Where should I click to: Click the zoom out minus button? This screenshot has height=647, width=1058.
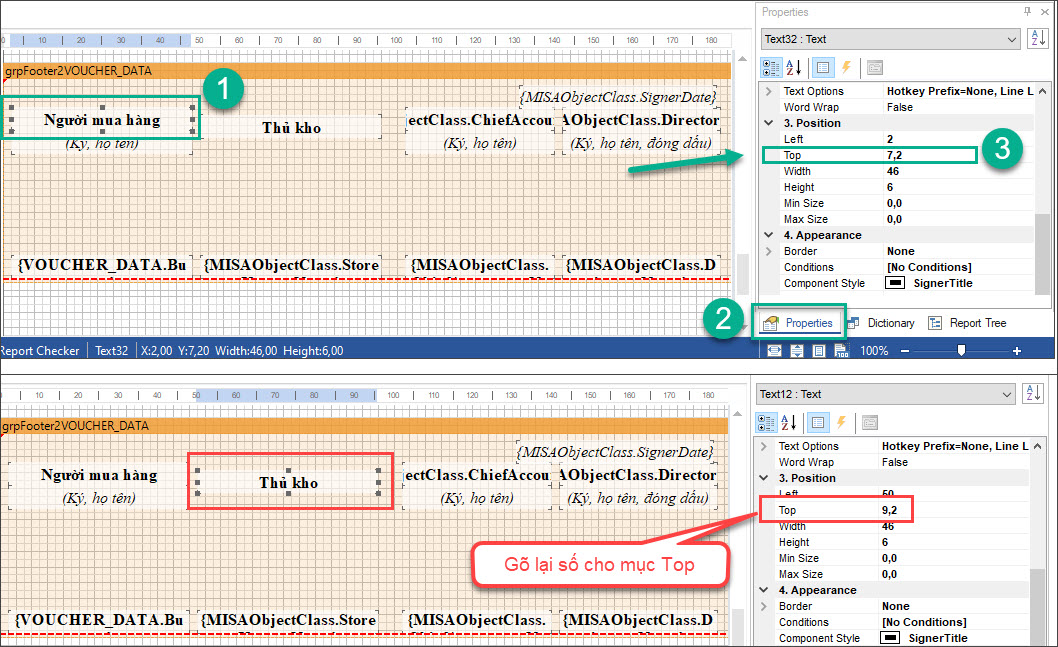906,351
